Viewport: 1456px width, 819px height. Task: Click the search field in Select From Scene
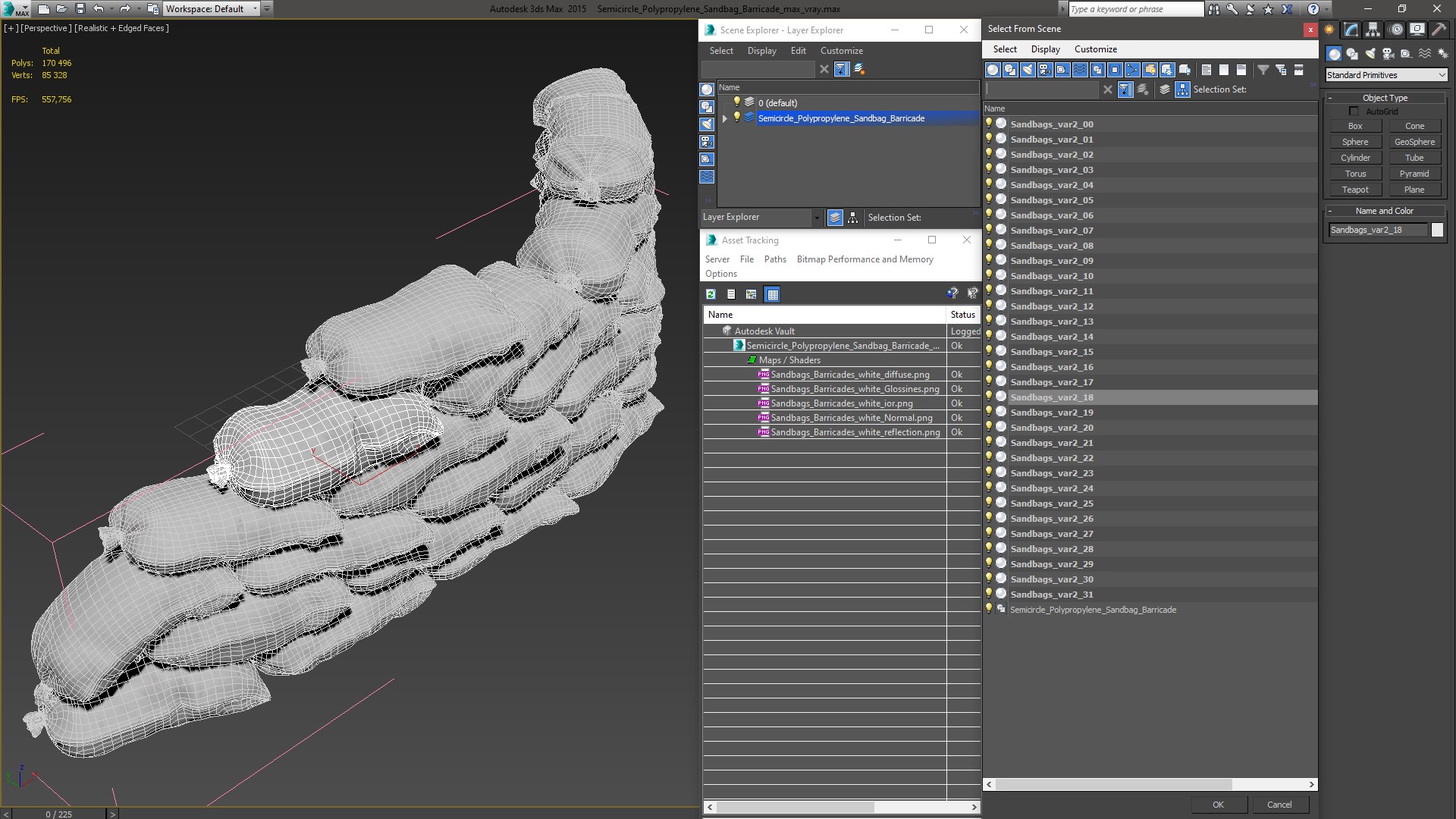(x=1041, y=89)
